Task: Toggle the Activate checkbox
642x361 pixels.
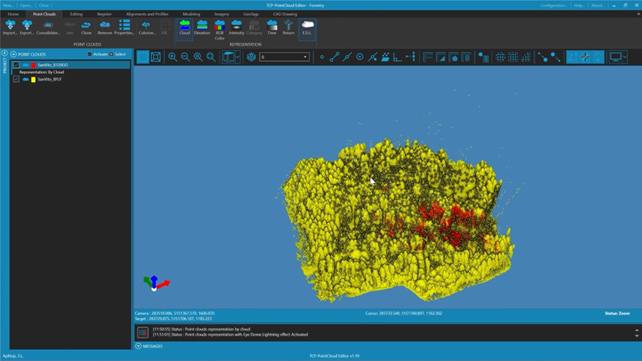Action: click(x=90, y=54)
